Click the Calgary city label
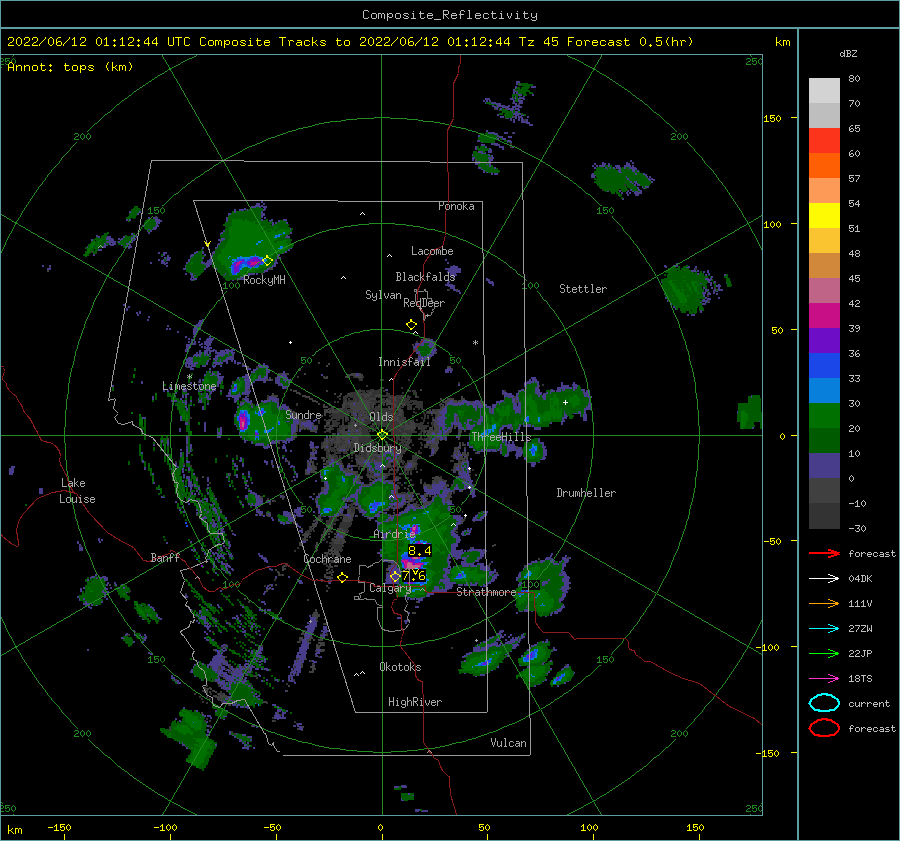 tap(390, 588)
